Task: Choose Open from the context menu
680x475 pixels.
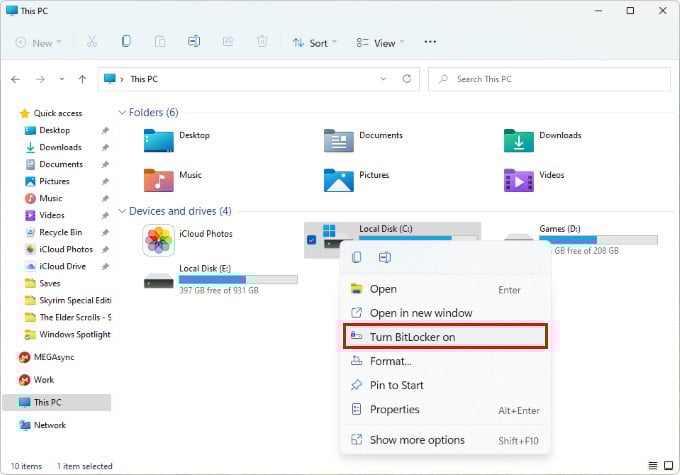Action: [445, 289]
